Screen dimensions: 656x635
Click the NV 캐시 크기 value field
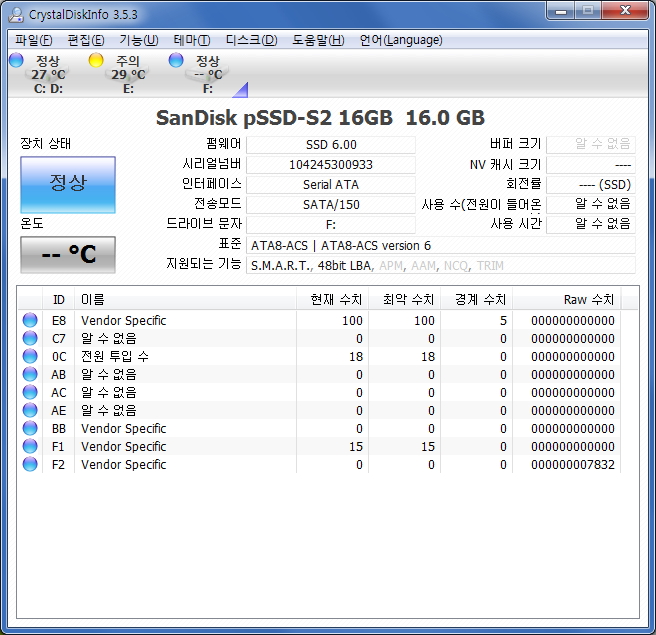[591, 164]
